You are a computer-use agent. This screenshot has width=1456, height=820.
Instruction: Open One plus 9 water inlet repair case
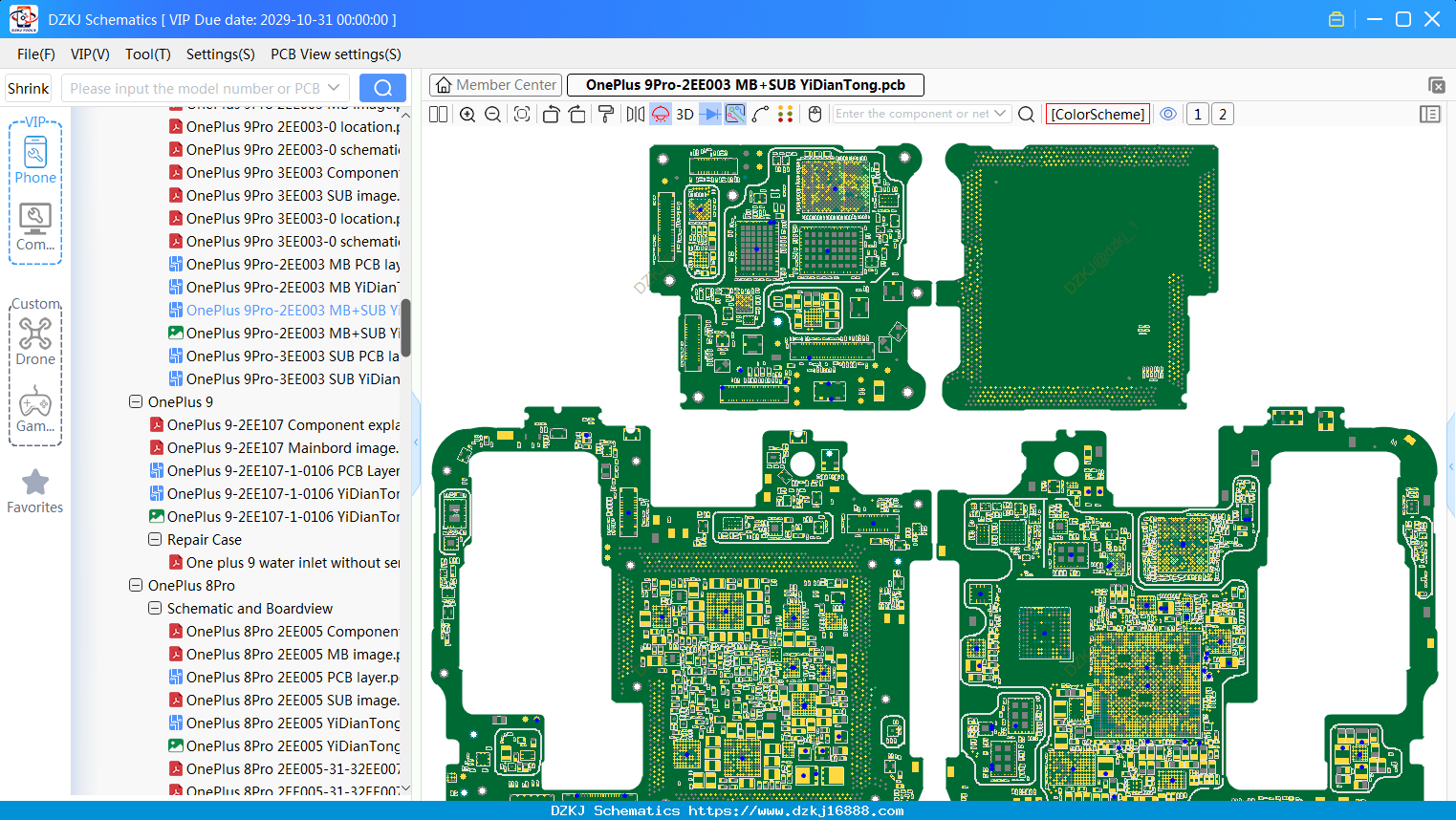click(284, 563)
